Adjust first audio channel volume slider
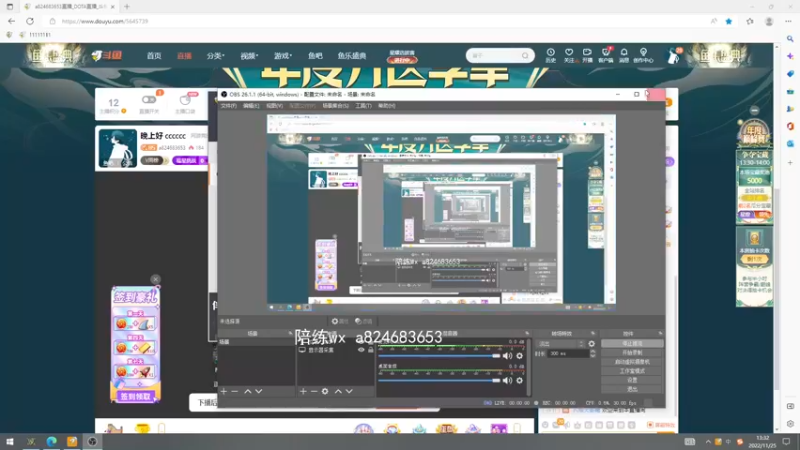The height and width of the screenshot is (450, 800). [439, 356]
